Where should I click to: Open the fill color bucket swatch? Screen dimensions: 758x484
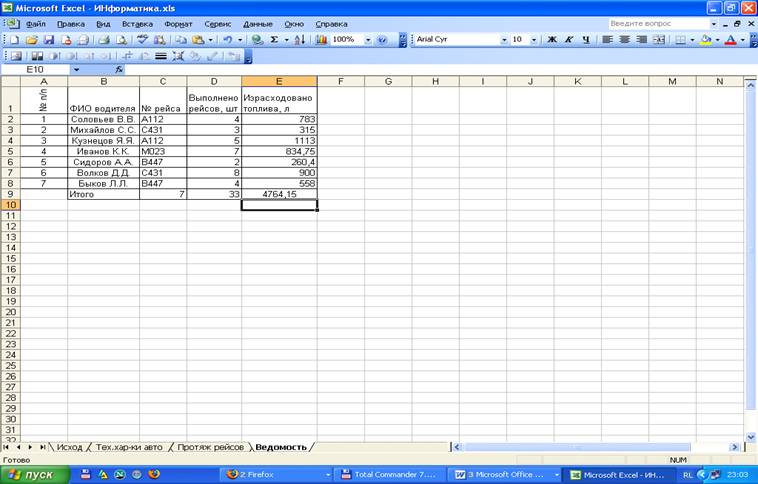click(x=705, y=40)
